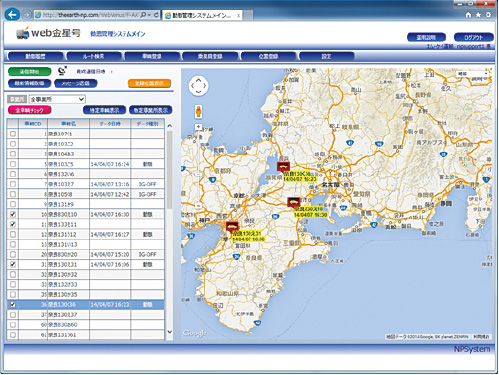Click the ログアウト logout button
This screenshot has width=499, height=375.
(x=473, y=37)
